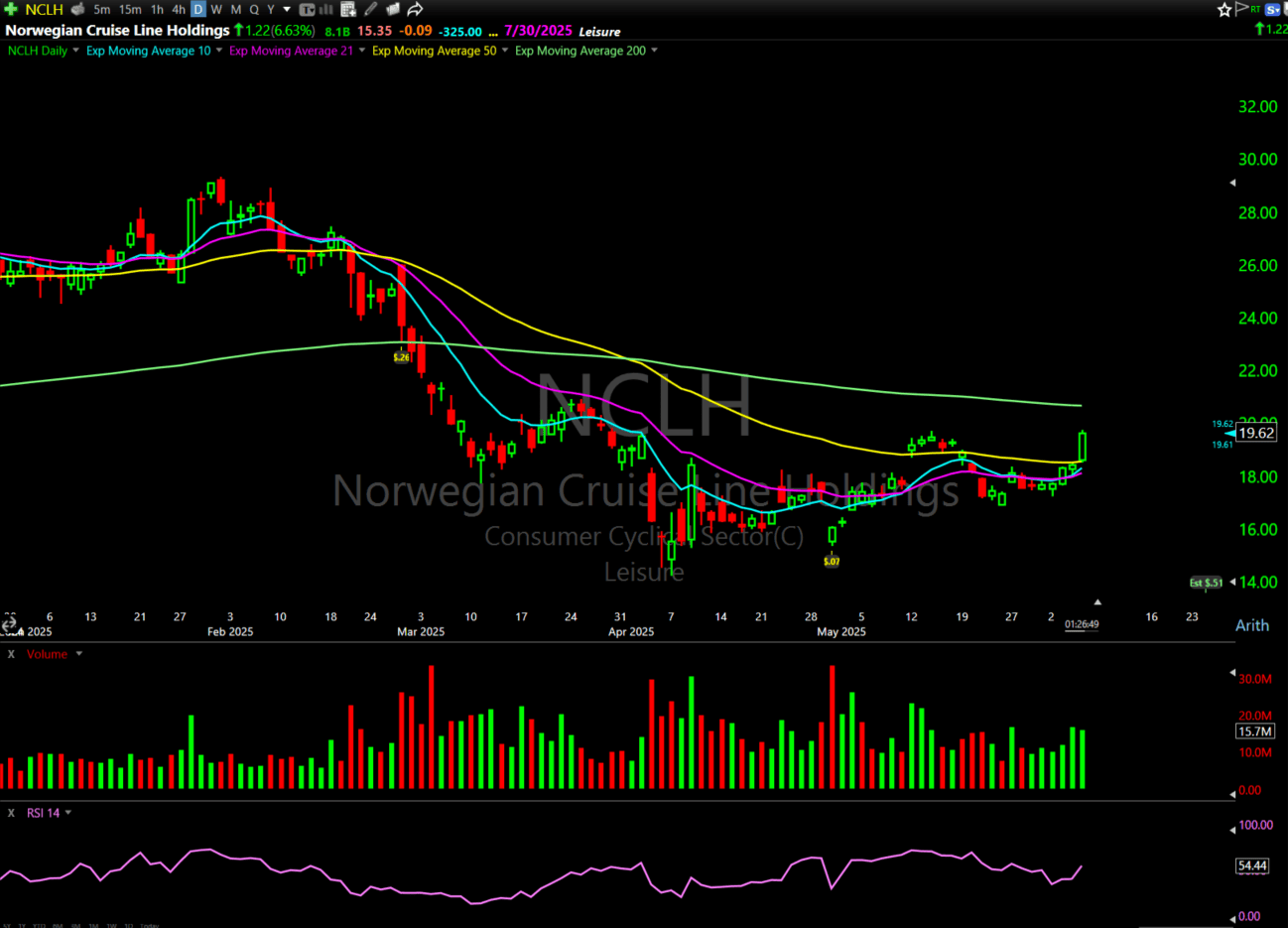The height and width of the screenshot is (928, 1288).
Task: Toggle the Arith scale mode
Action: (1251, 625)
